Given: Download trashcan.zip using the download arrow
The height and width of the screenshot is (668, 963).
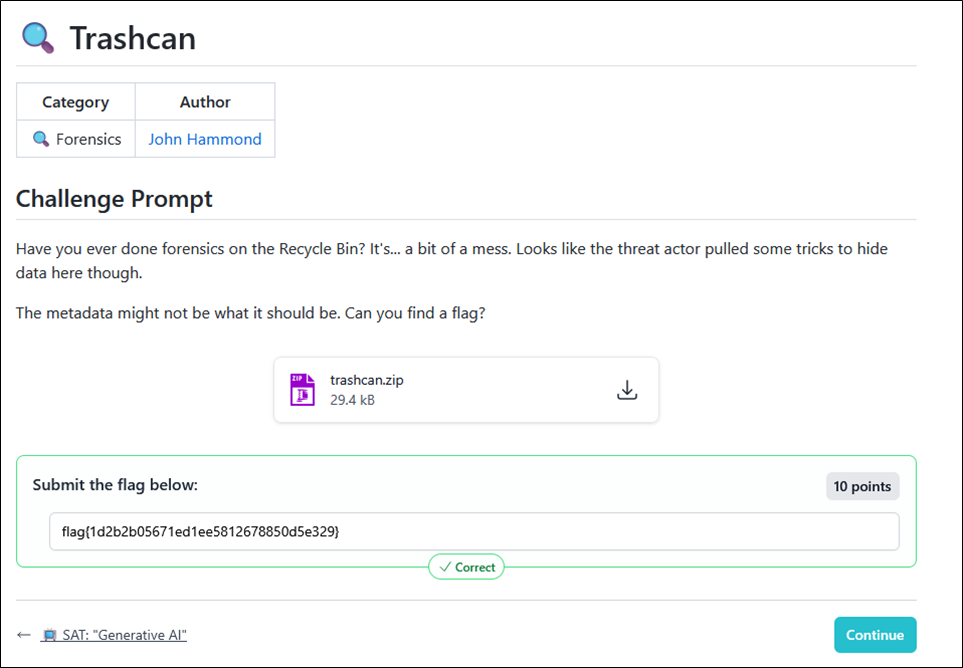Looking at the screenshot, I should tap(627, 389).
